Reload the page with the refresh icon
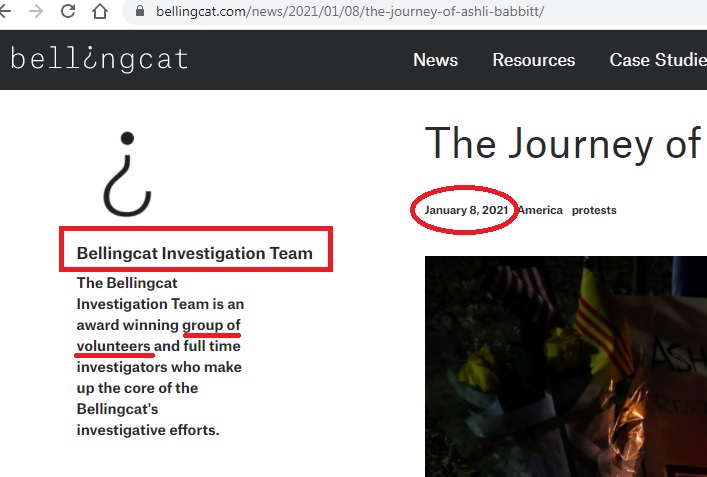Screen dimensions: 707x477 pyautogui.click(x=68, y=12)
